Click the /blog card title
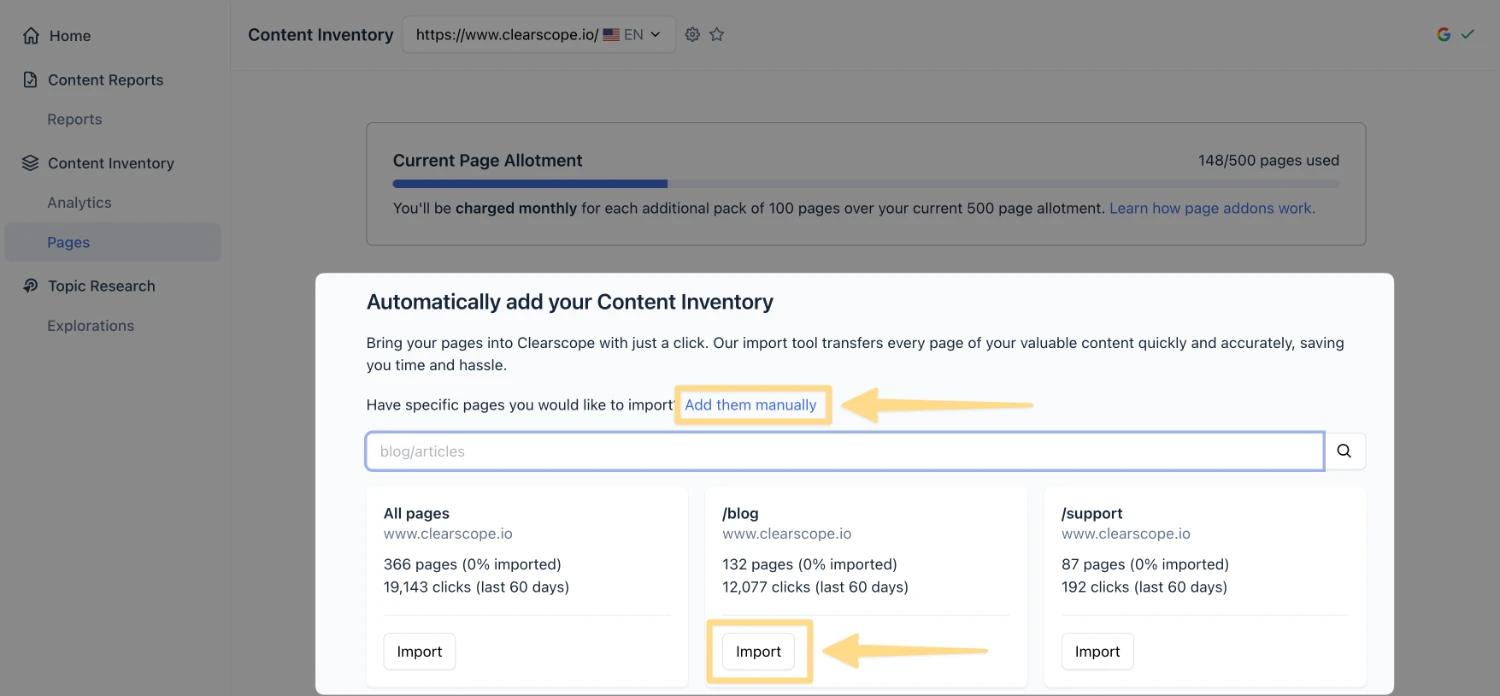 [740, 514]
